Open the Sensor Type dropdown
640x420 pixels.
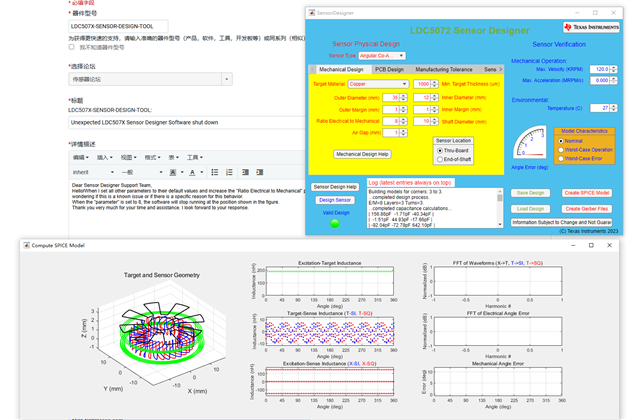pyautogui.click(x=382, y=56)
